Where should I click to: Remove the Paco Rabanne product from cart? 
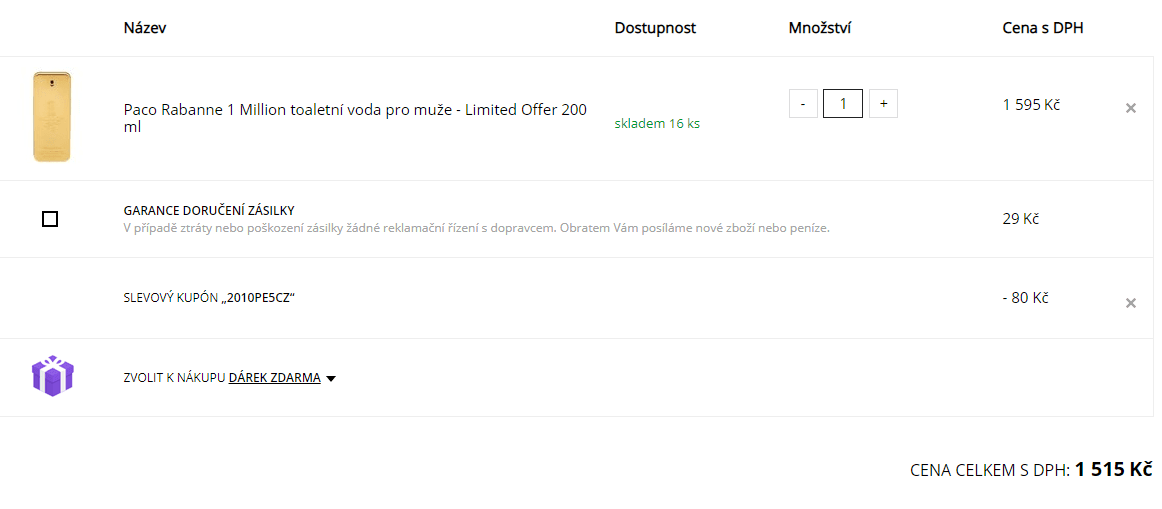pos(1131,108)
